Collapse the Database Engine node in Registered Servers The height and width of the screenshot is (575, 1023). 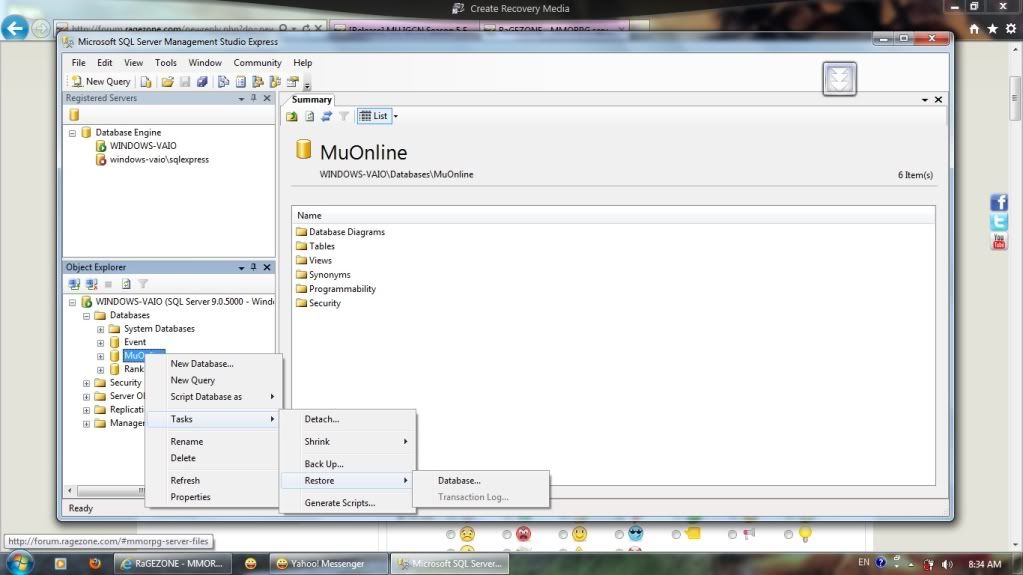(x=72, y=133)
